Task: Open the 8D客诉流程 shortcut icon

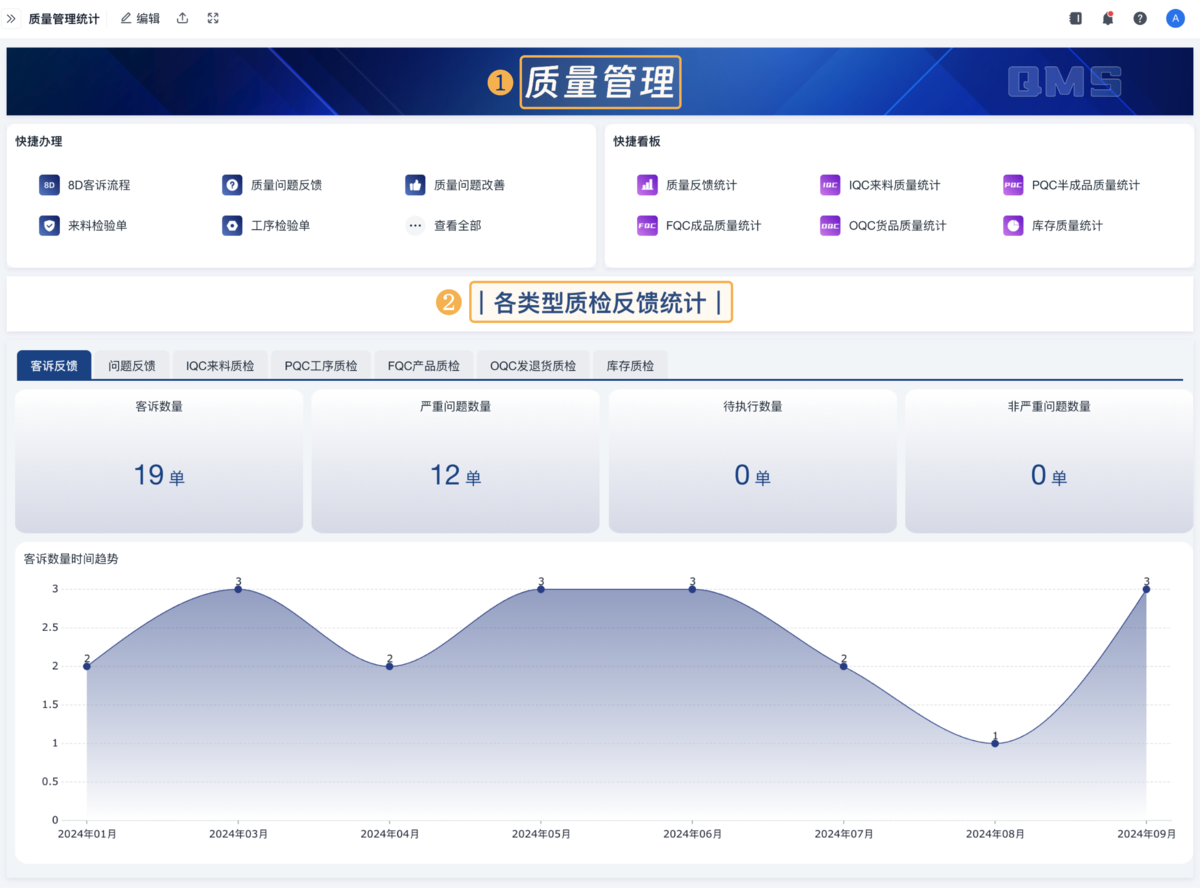Action: click(x=50, y=185)
